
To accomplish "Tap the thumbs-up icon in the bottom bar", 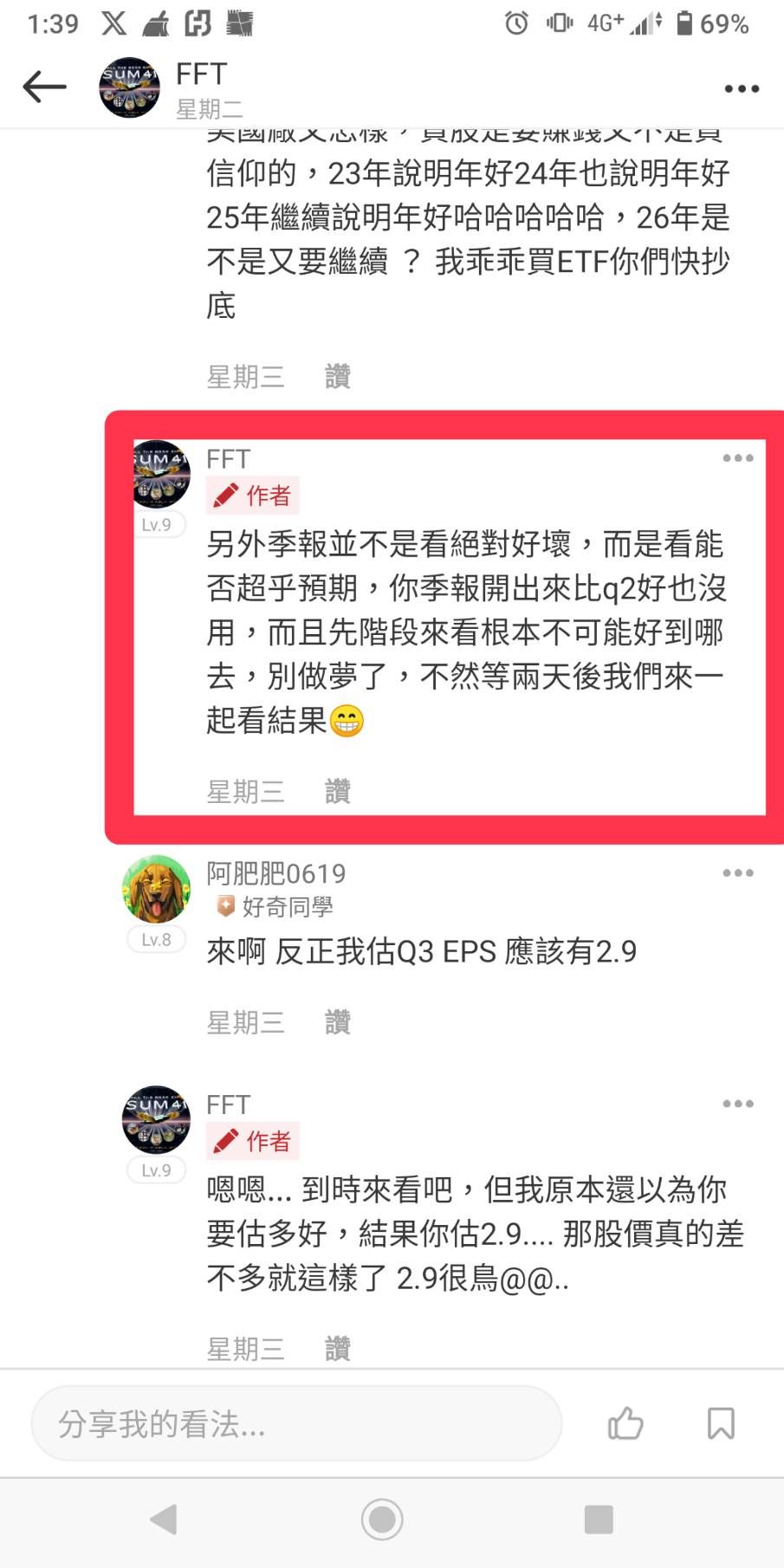I will coord(625,1423).
